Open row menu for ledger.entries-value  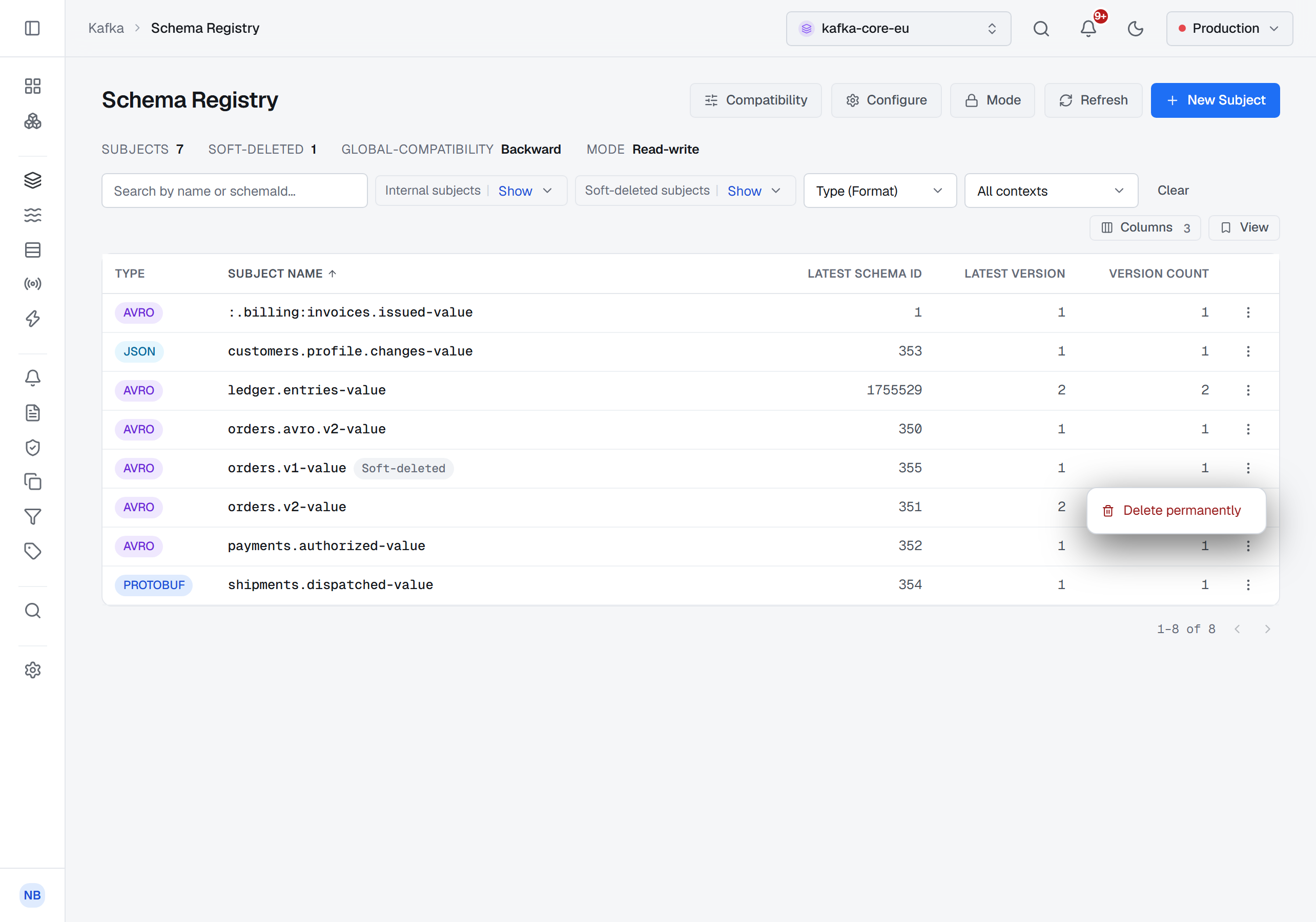coord(1248,390)
